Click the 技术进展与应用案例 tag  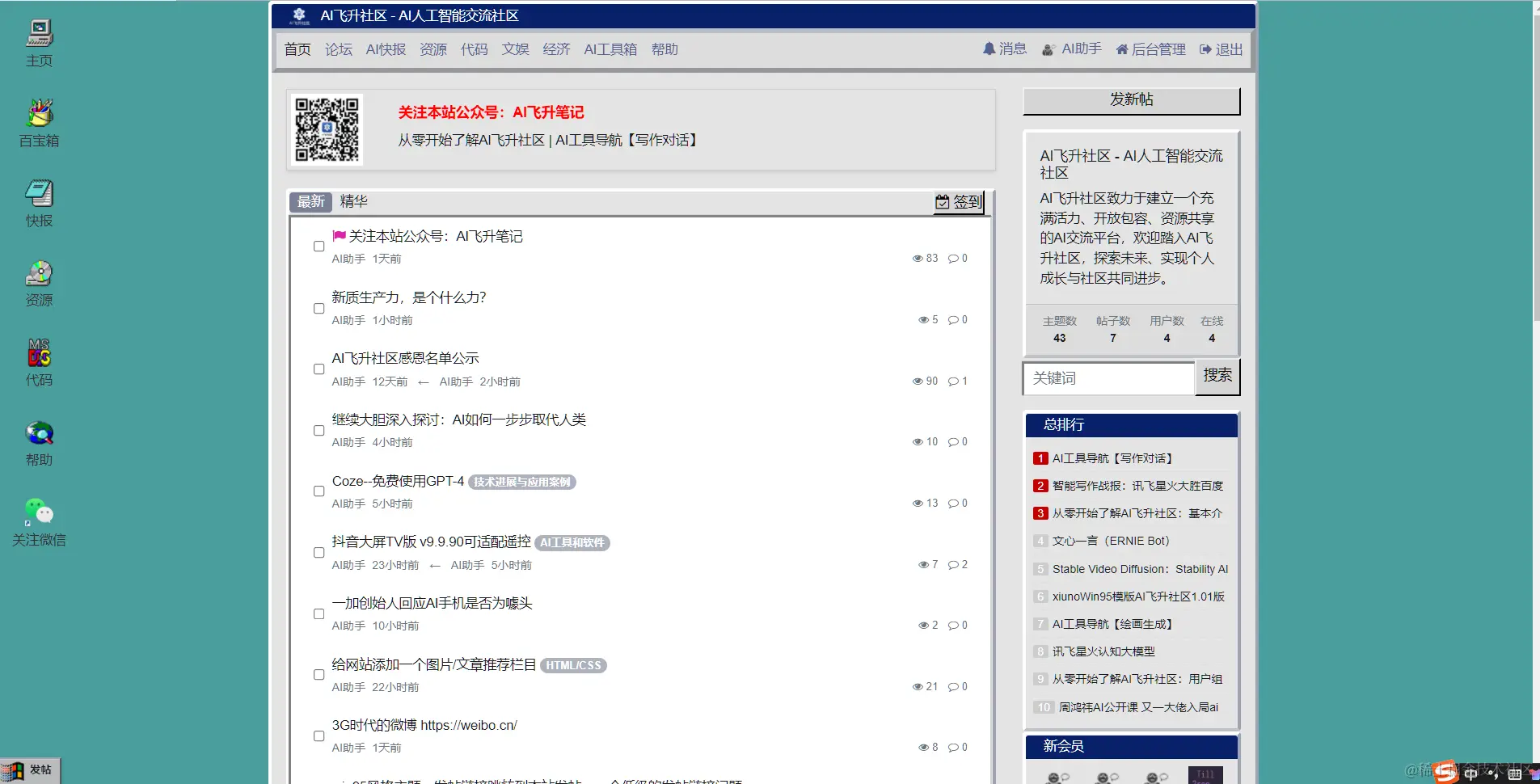coord(522,483)
